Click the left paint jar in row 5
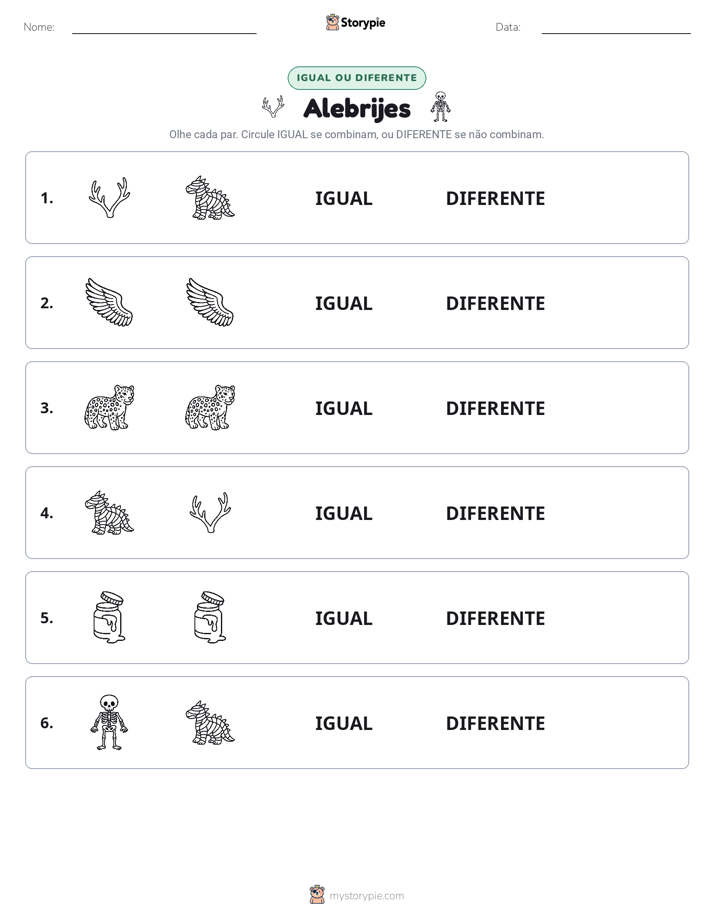Viewport: 714px width, 924px height. 109,618
